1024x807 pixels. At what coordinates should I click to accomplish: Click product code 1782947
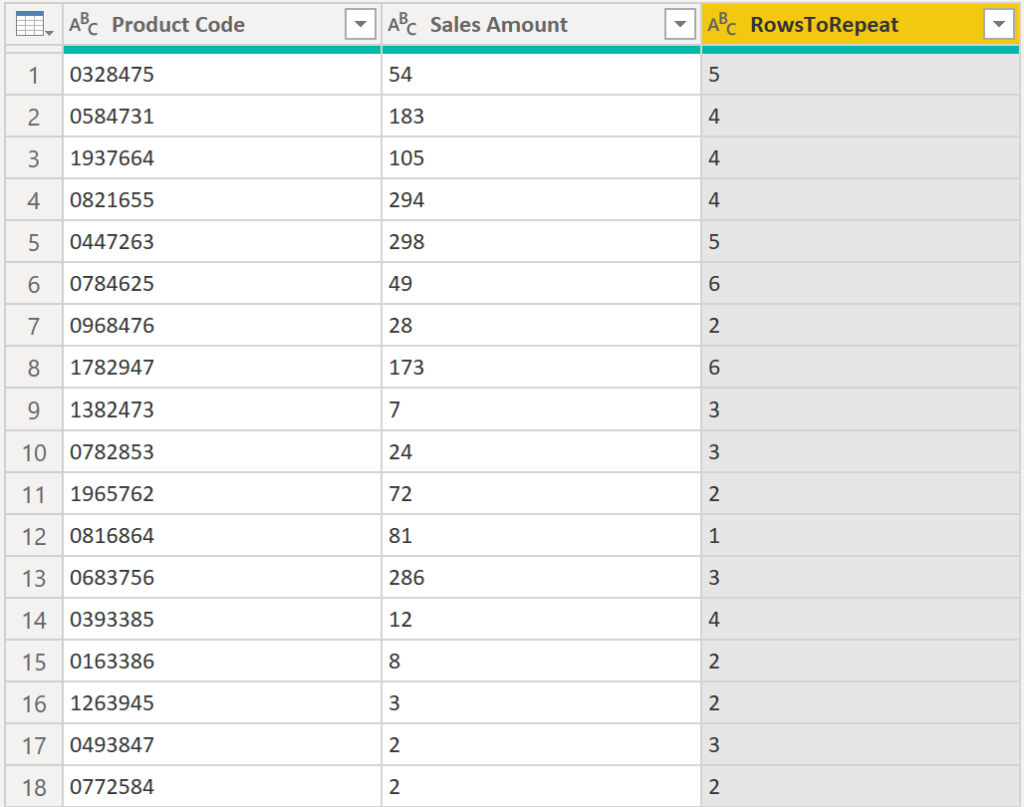click(x=112, y=367)
